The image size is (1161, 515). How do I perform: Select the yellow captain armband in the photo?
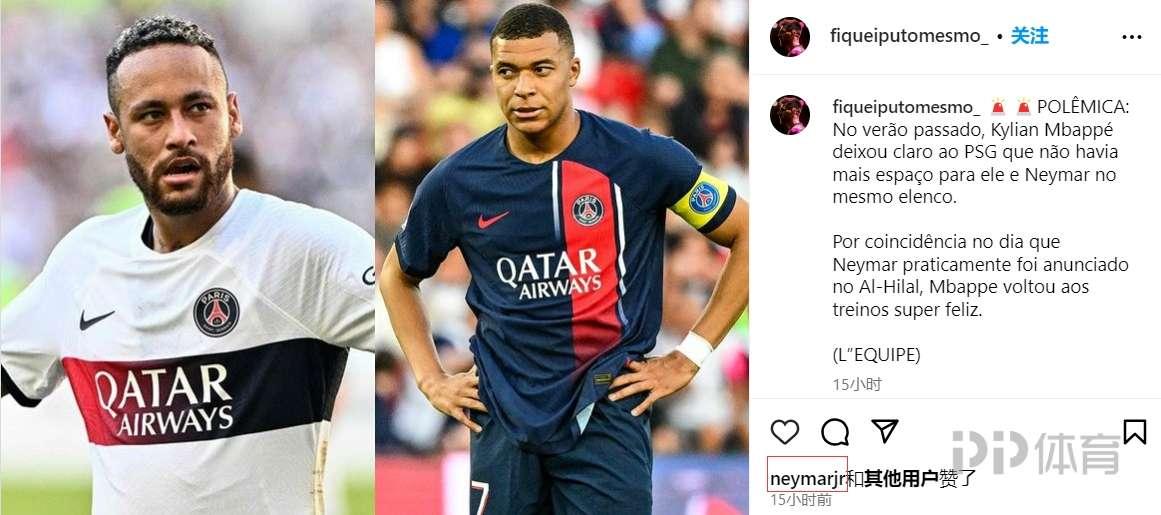point(702,201)
